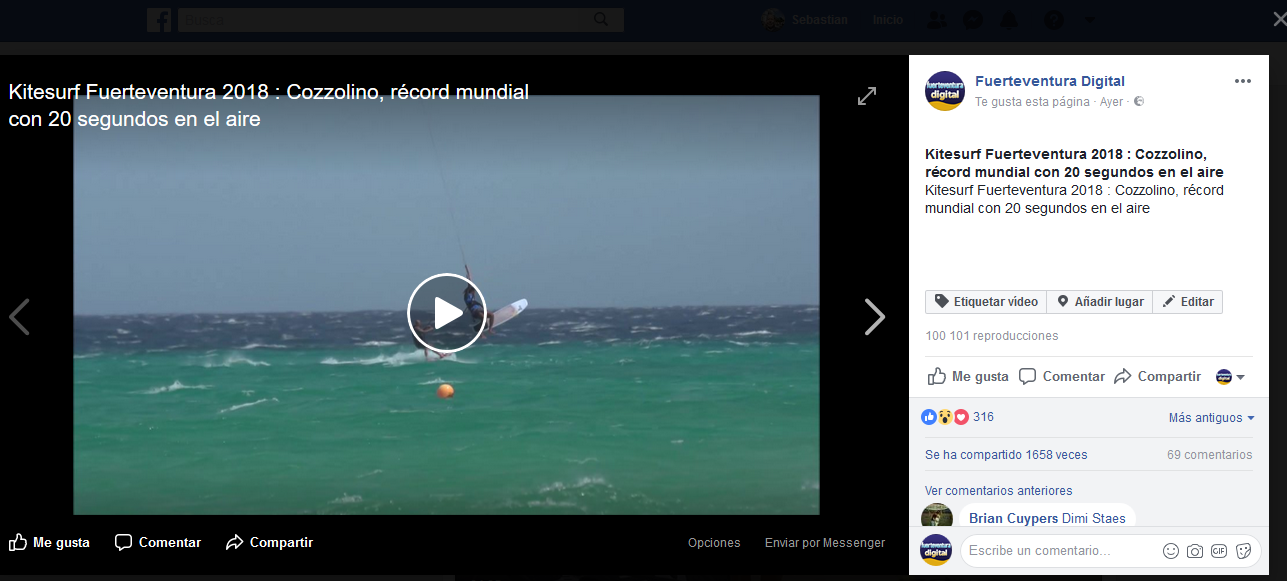Click Añadir lugar button

[1100, 302]
